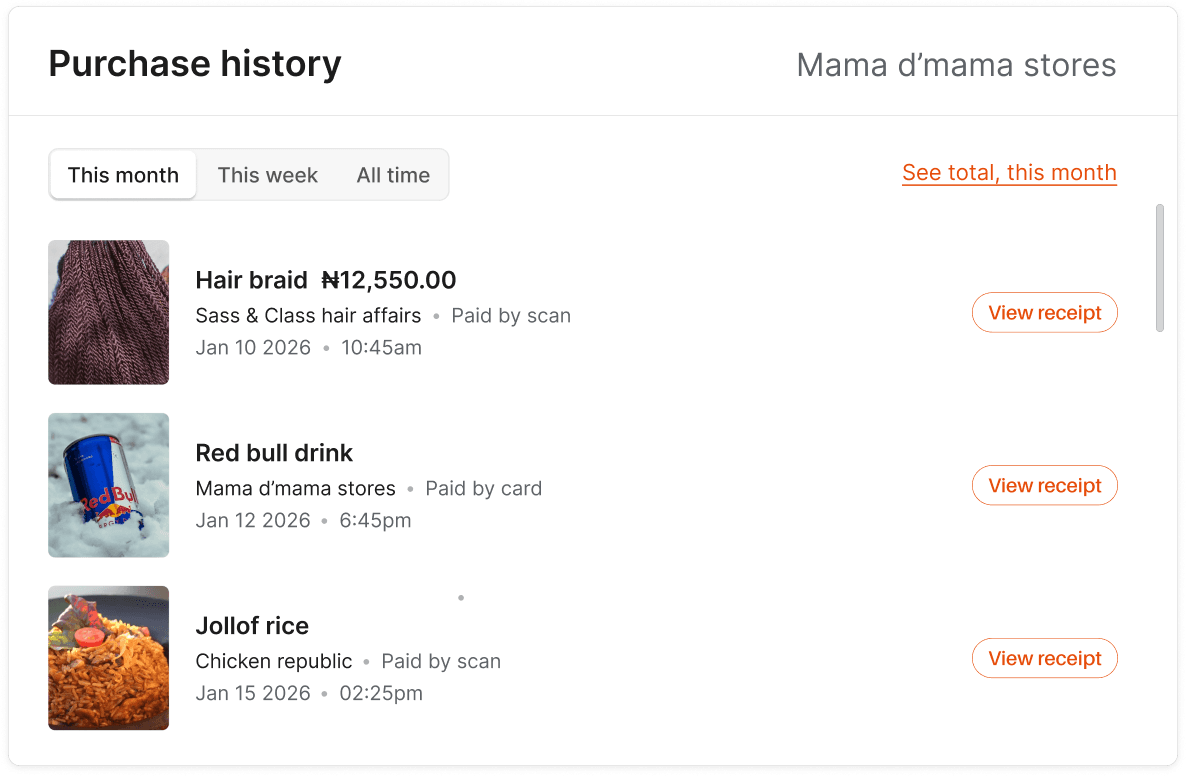
Task: Click the Sass & Class hair affairs merchant
Action: click(x=308, y=315)
